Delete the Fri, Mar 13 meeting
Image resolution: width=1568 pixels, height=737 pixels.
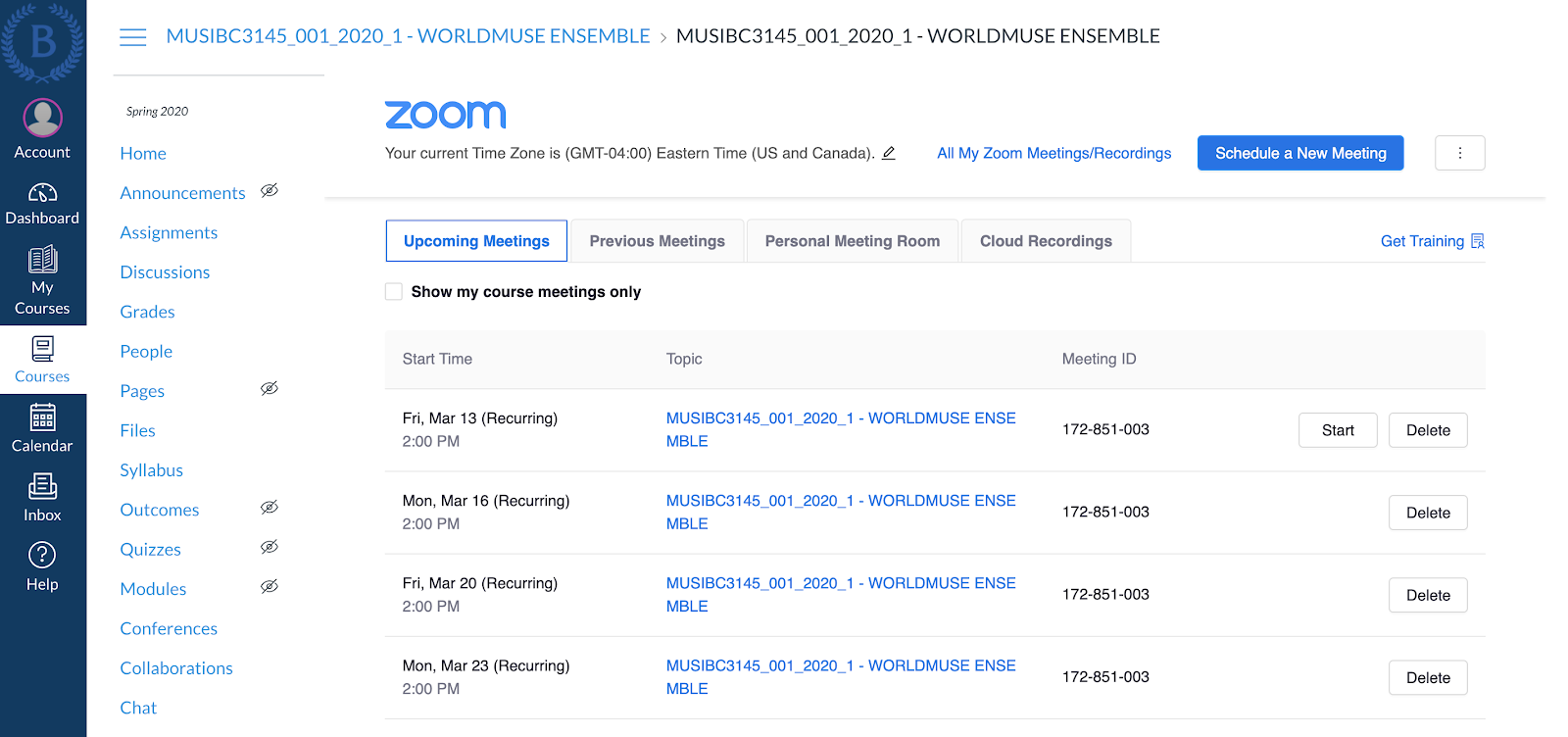[x=1428, y=430]
